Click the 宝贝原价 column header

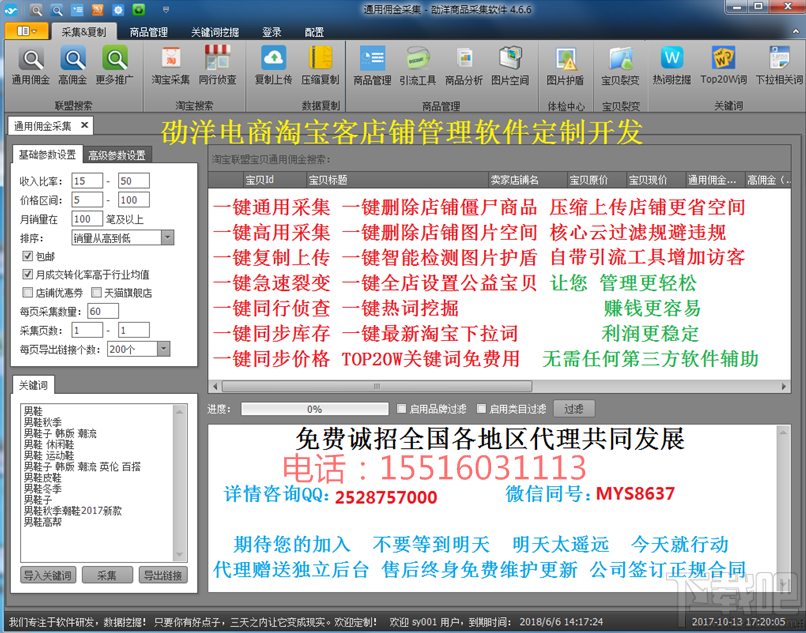596,180
